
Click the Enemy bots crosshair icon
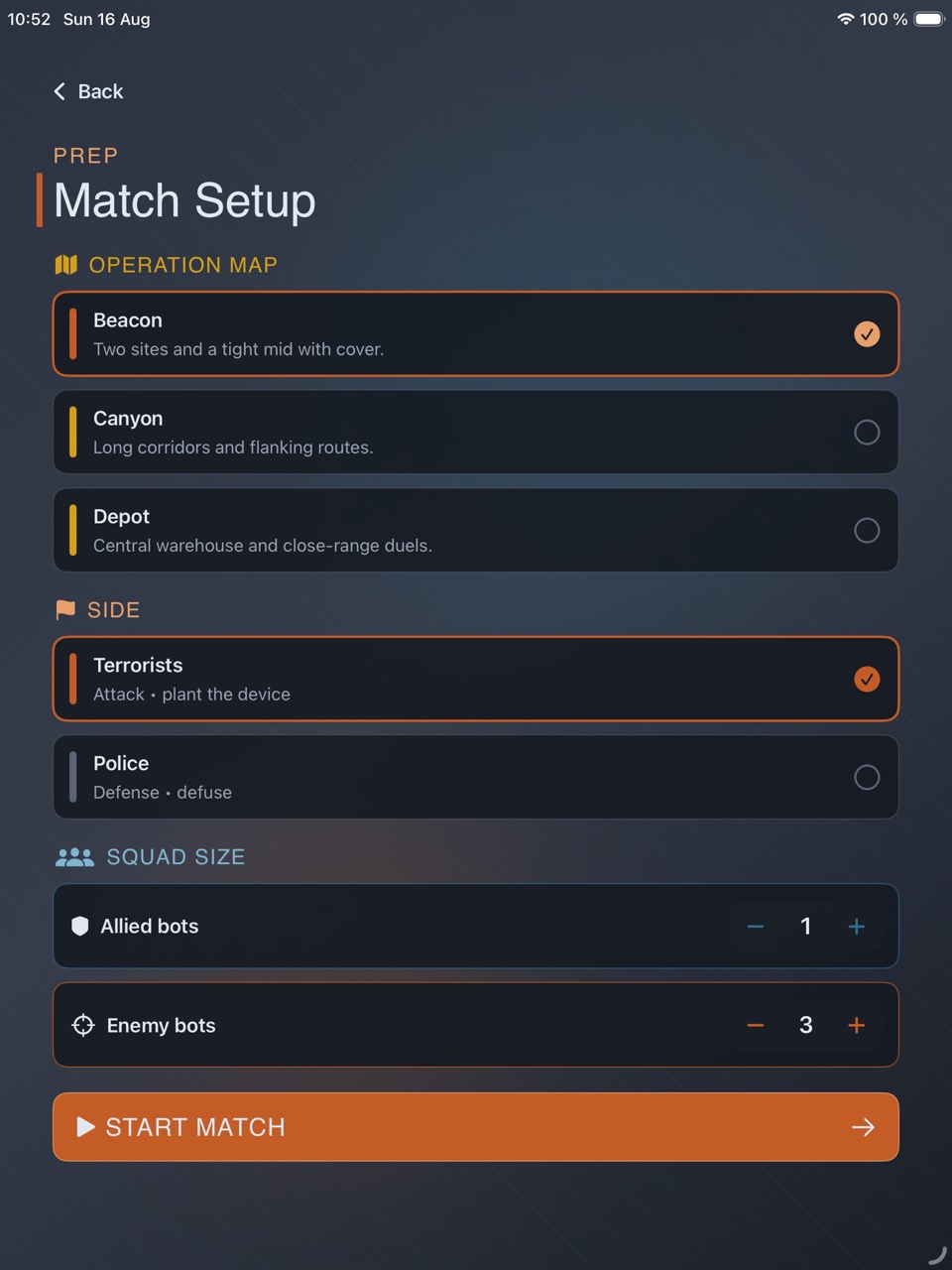tap(83, 1025)
